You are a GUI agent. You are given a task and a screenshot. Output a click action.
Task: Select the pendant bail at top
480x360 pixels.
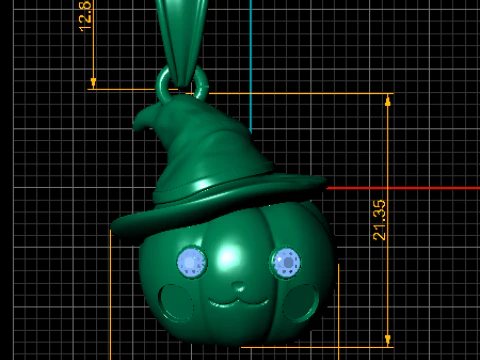pos(182,43)
